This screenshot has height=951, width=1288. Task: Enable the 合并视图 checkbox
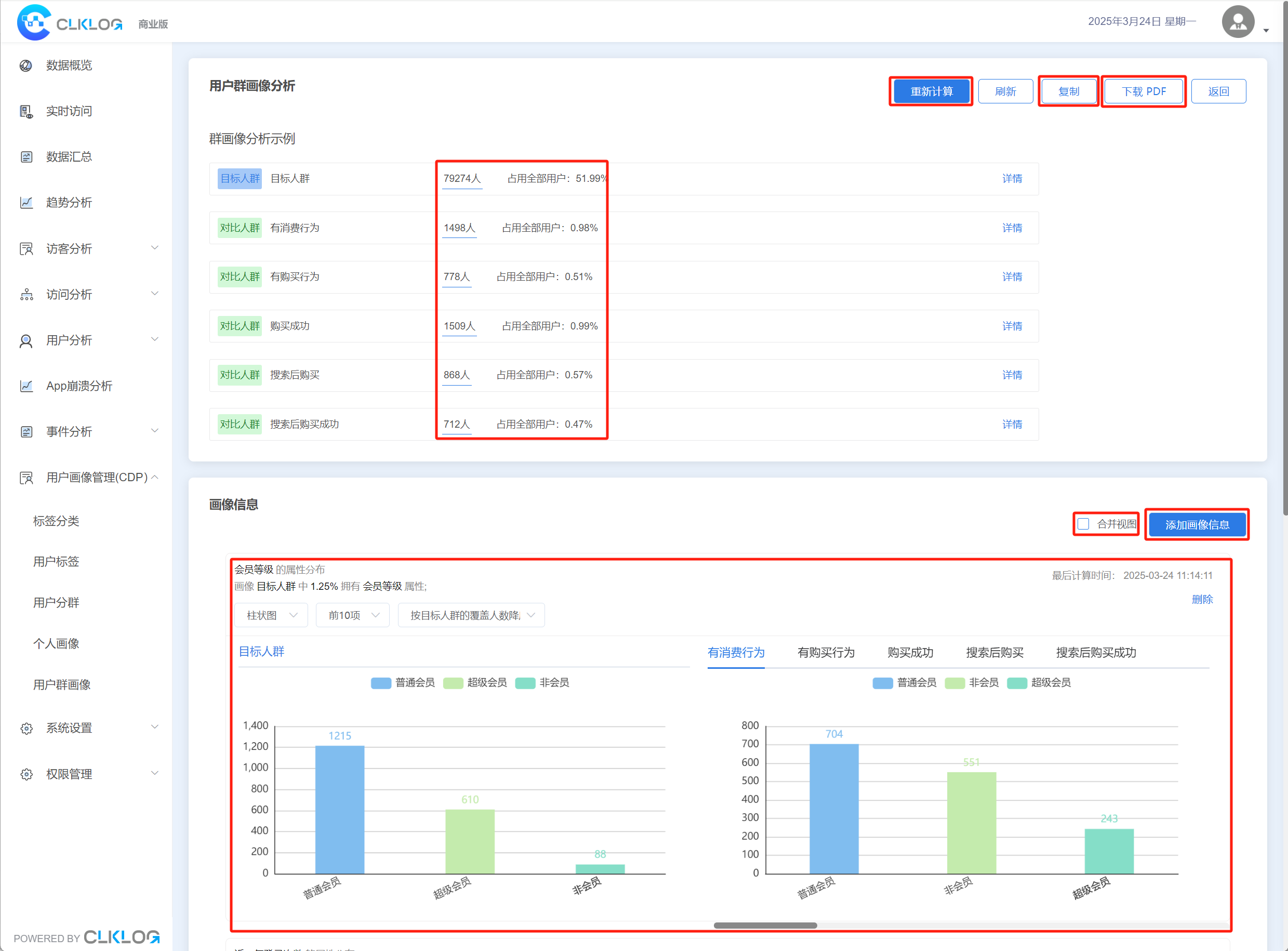click(x=1083, y=524)
